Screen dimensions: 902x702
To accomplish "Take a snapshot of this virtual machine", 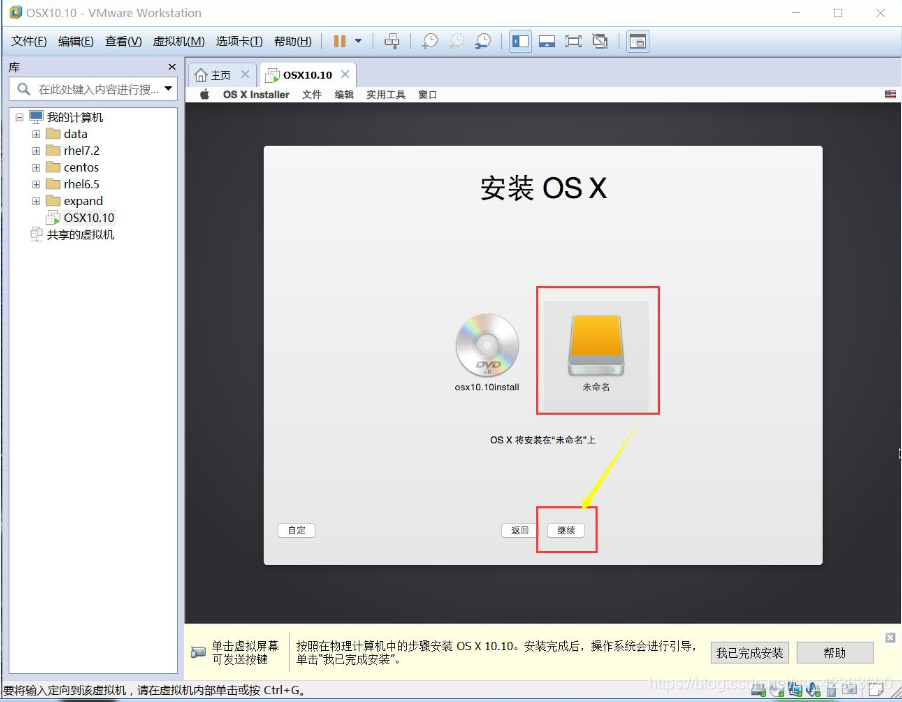I will (x=429, y=41).
